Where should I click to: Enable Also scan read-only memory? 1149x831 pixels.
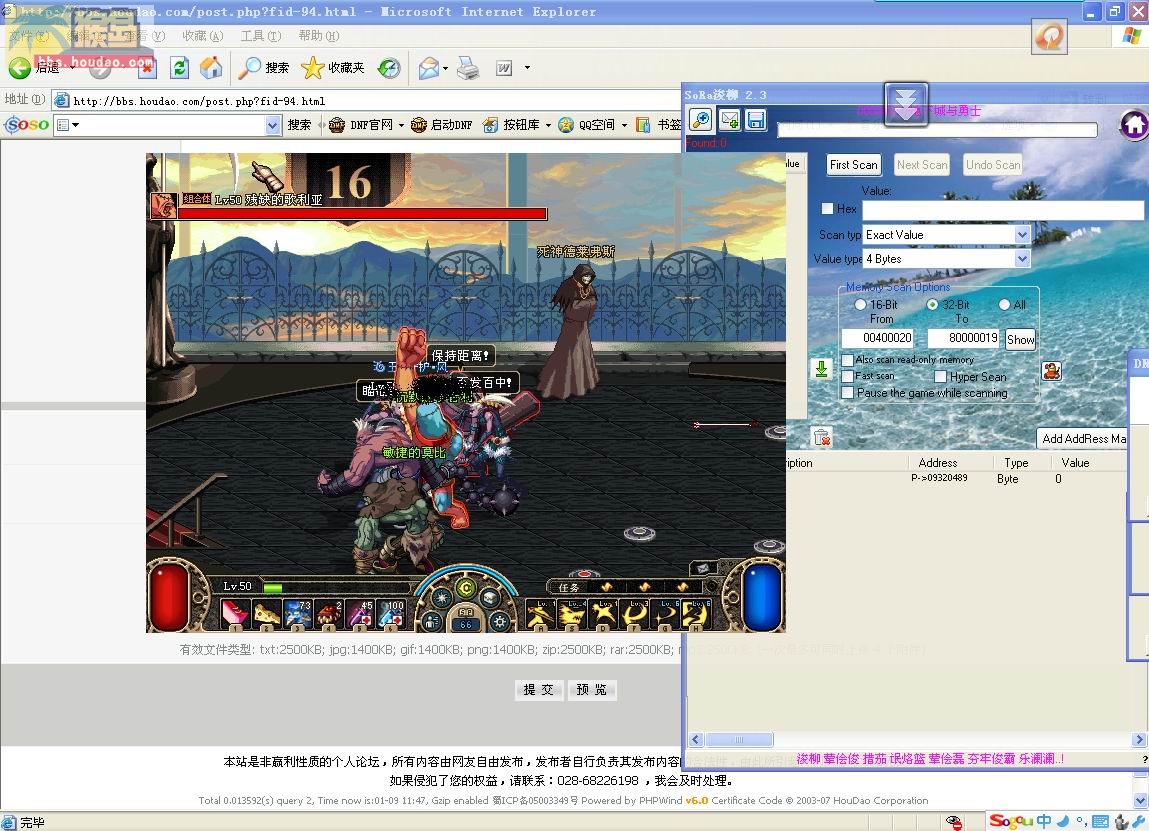848,360
